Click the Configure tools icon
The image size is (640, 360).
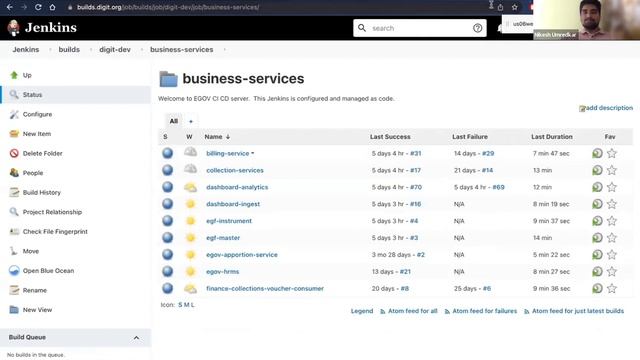click(14, 114)
